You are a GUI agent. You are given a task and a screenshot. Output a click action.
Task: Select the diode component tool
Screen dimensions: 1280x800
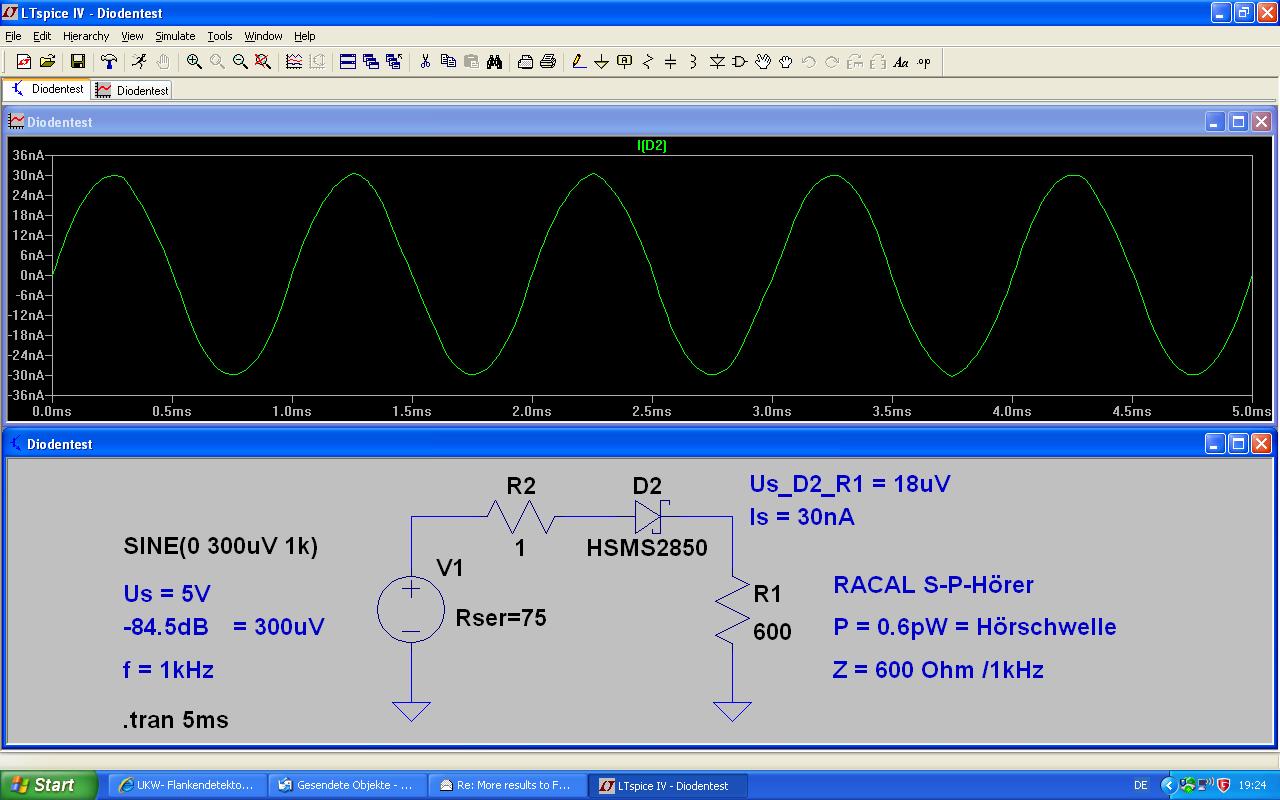click(x=717, y=62)
